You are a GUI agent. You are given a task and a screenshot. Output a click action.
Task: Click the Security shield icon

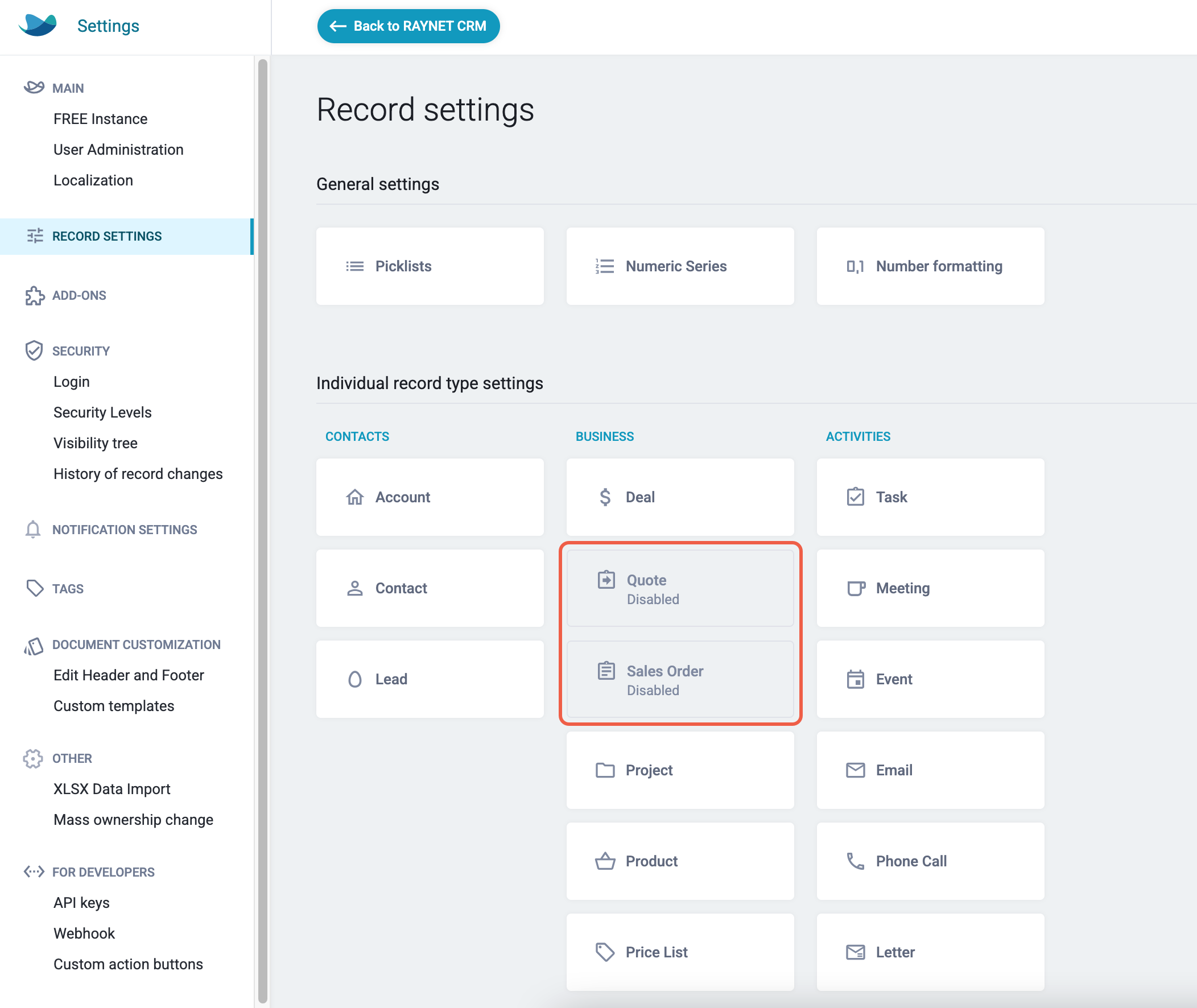(34, 350)
